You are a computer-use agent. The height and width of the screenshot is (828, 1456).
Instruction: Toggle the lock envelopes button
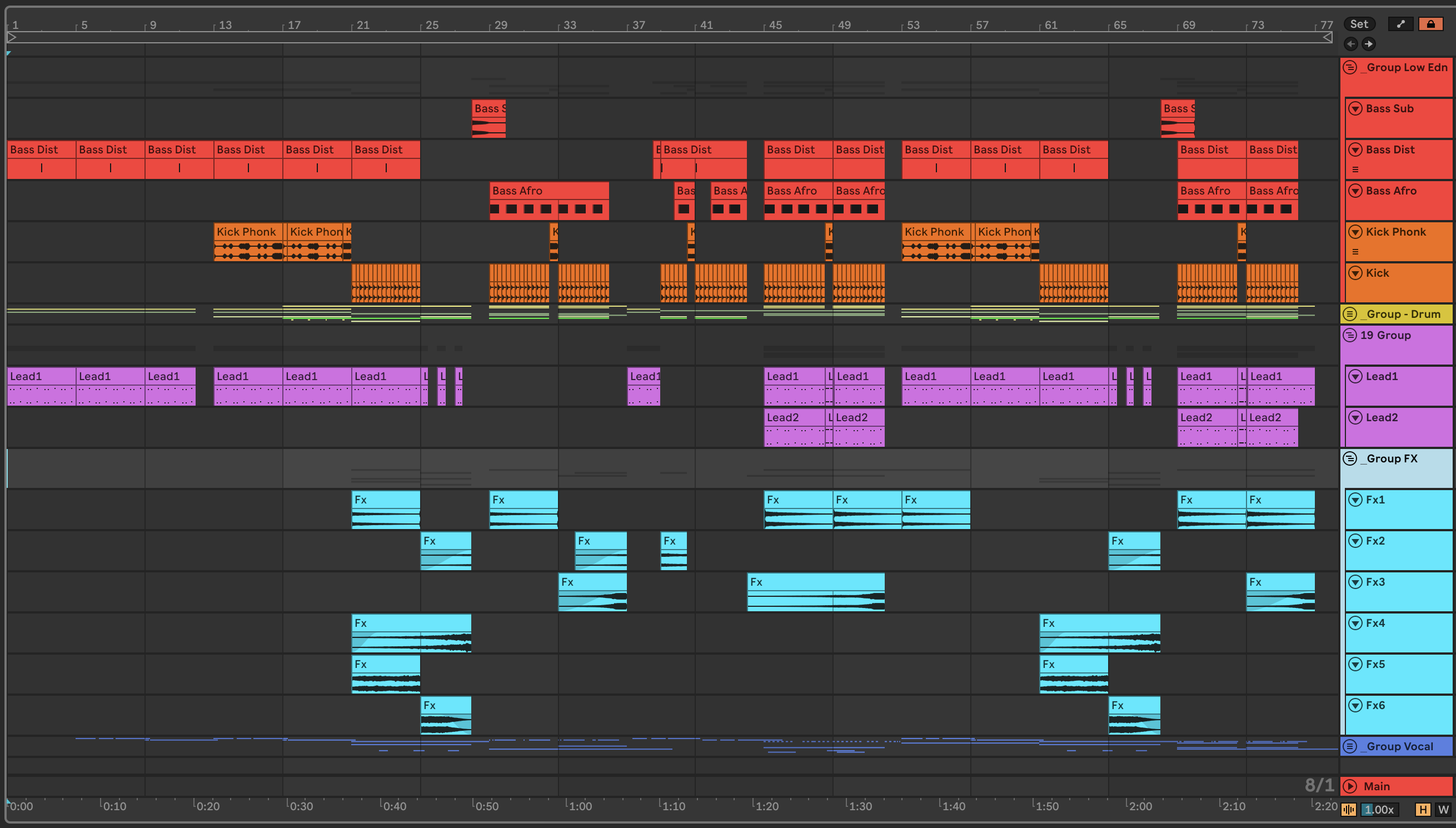point(1430,24)
